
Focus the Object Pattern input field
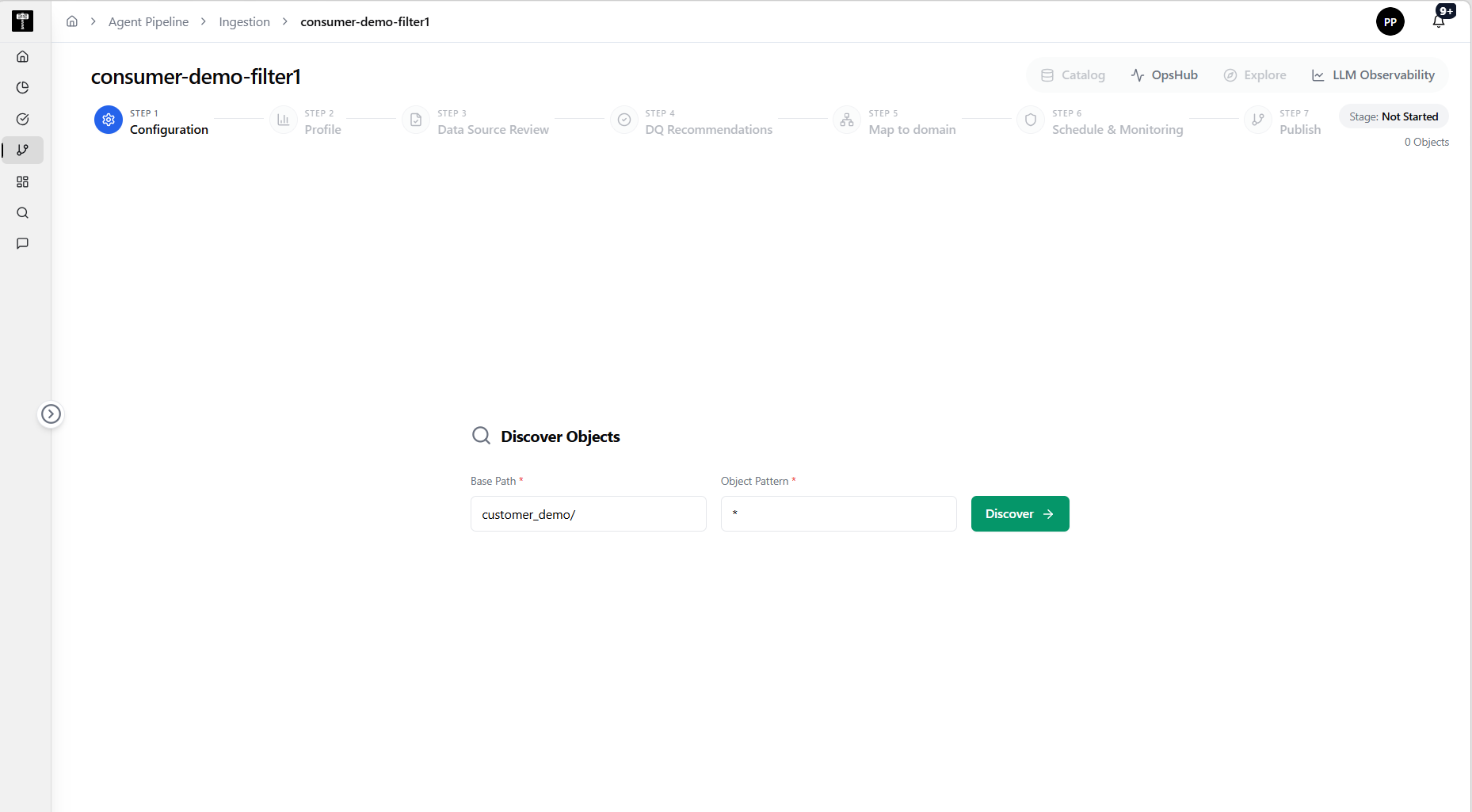pos(839,514)
